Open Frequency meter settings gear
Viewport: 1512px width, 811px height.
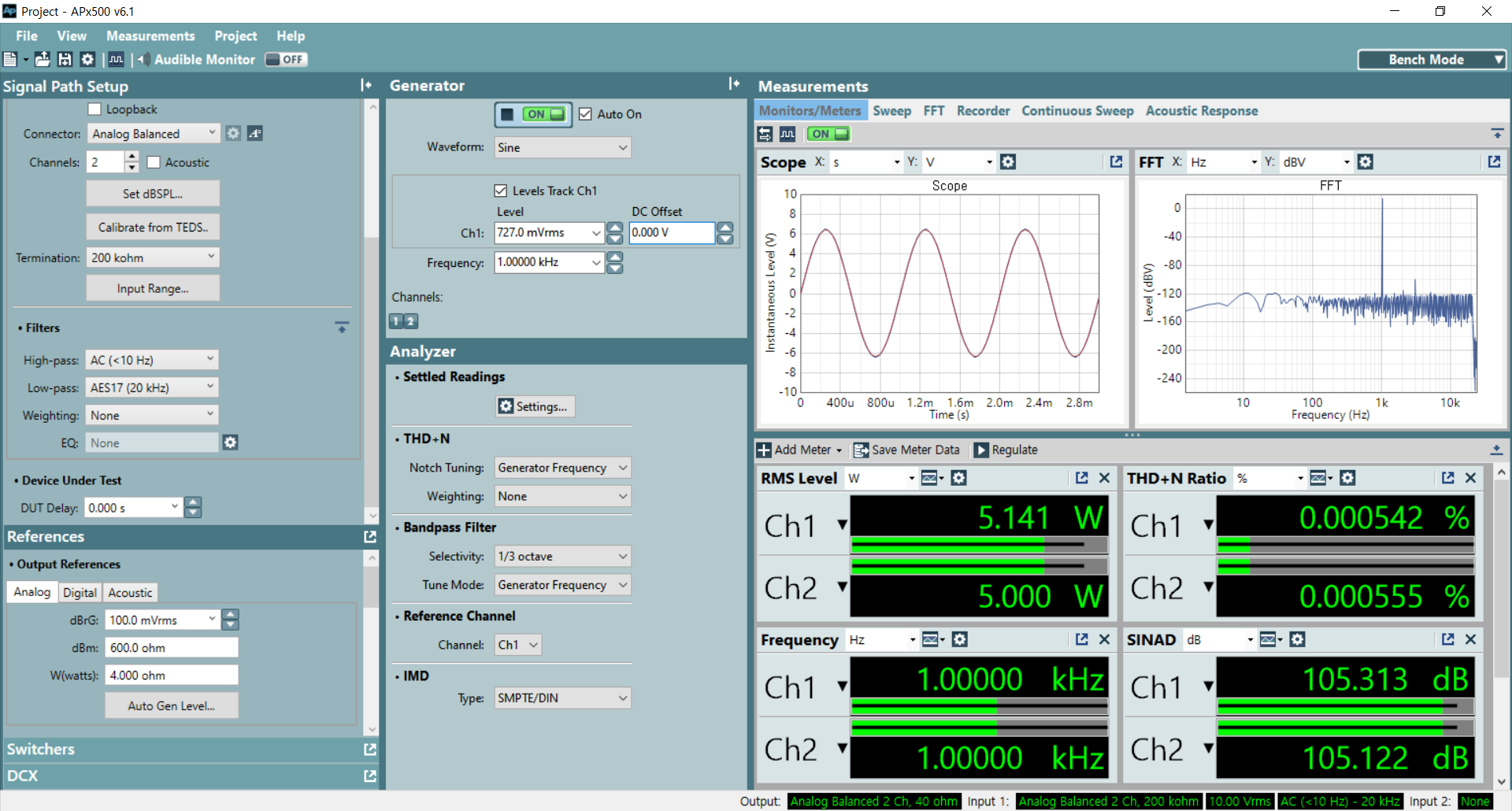pos(959,639)
